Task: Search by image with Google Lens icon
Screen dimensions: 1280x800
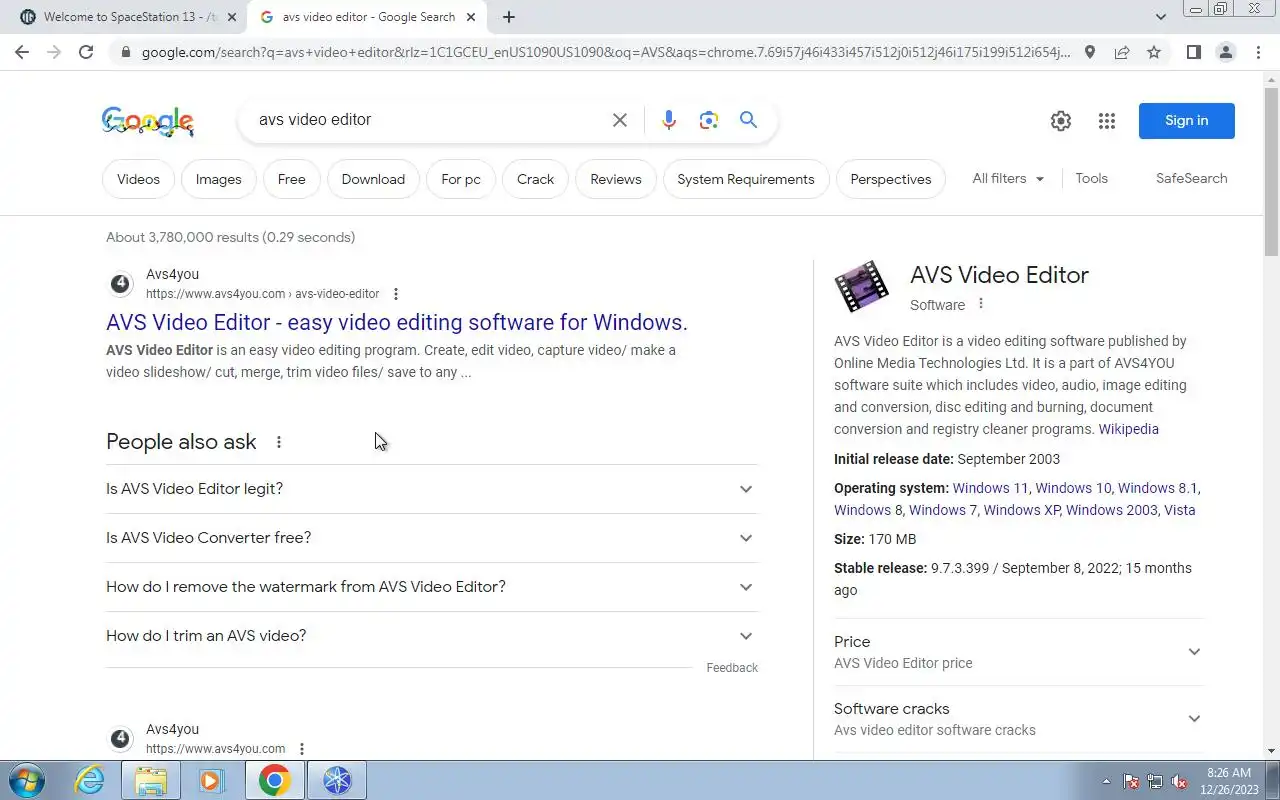Action: coord(709,120)
